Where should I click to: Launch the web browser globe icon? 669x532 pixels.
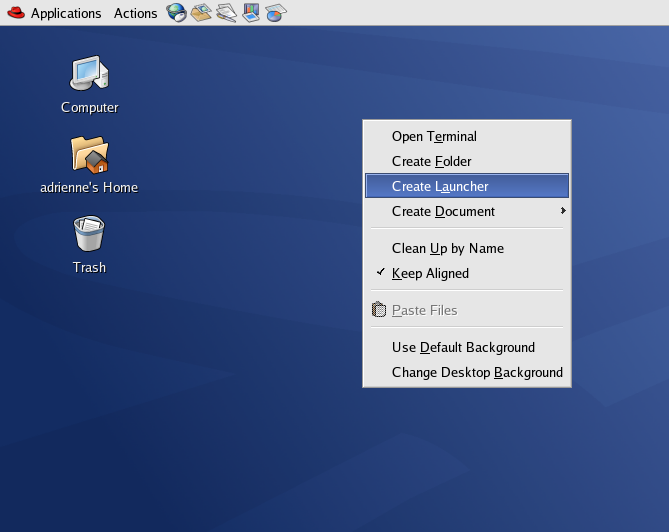tap(176, 13)
